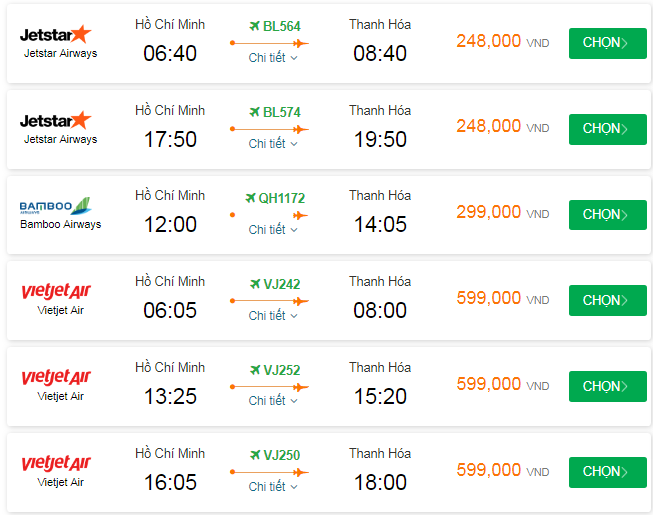
Task: Choose the 06:40 Jetstar flight with CHỌN
Action: point(607,43)
